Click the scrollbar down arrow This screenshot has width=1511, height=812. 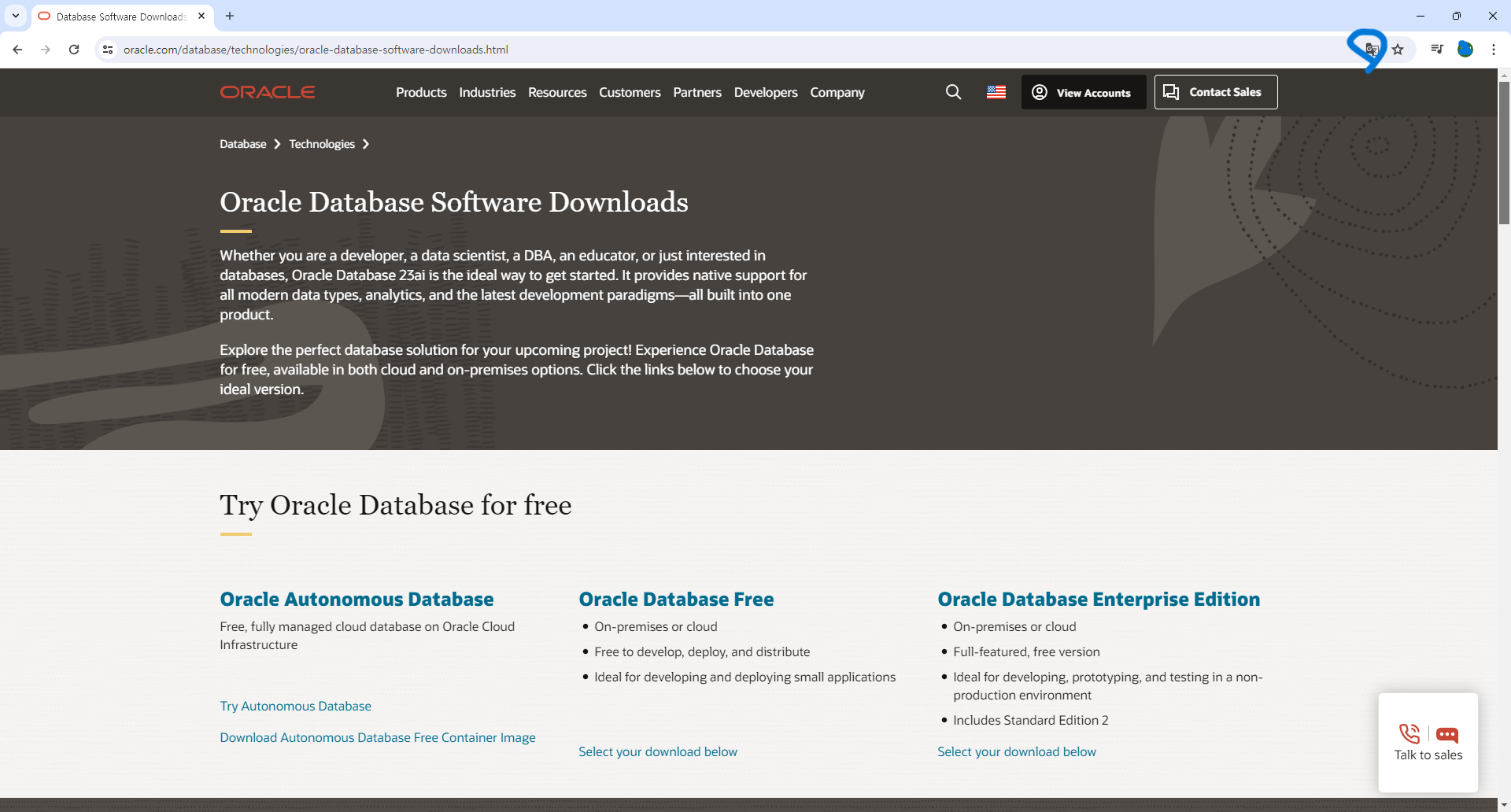pyautogui.click(x=1504, y=805)
